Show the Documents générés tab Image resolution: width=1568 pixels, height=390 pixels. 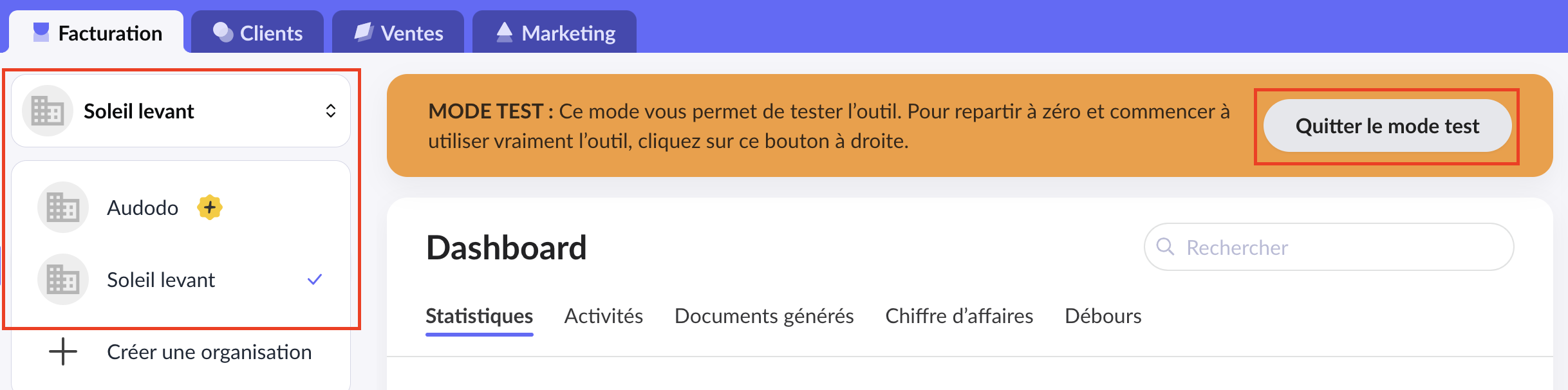tap(764, 316)
